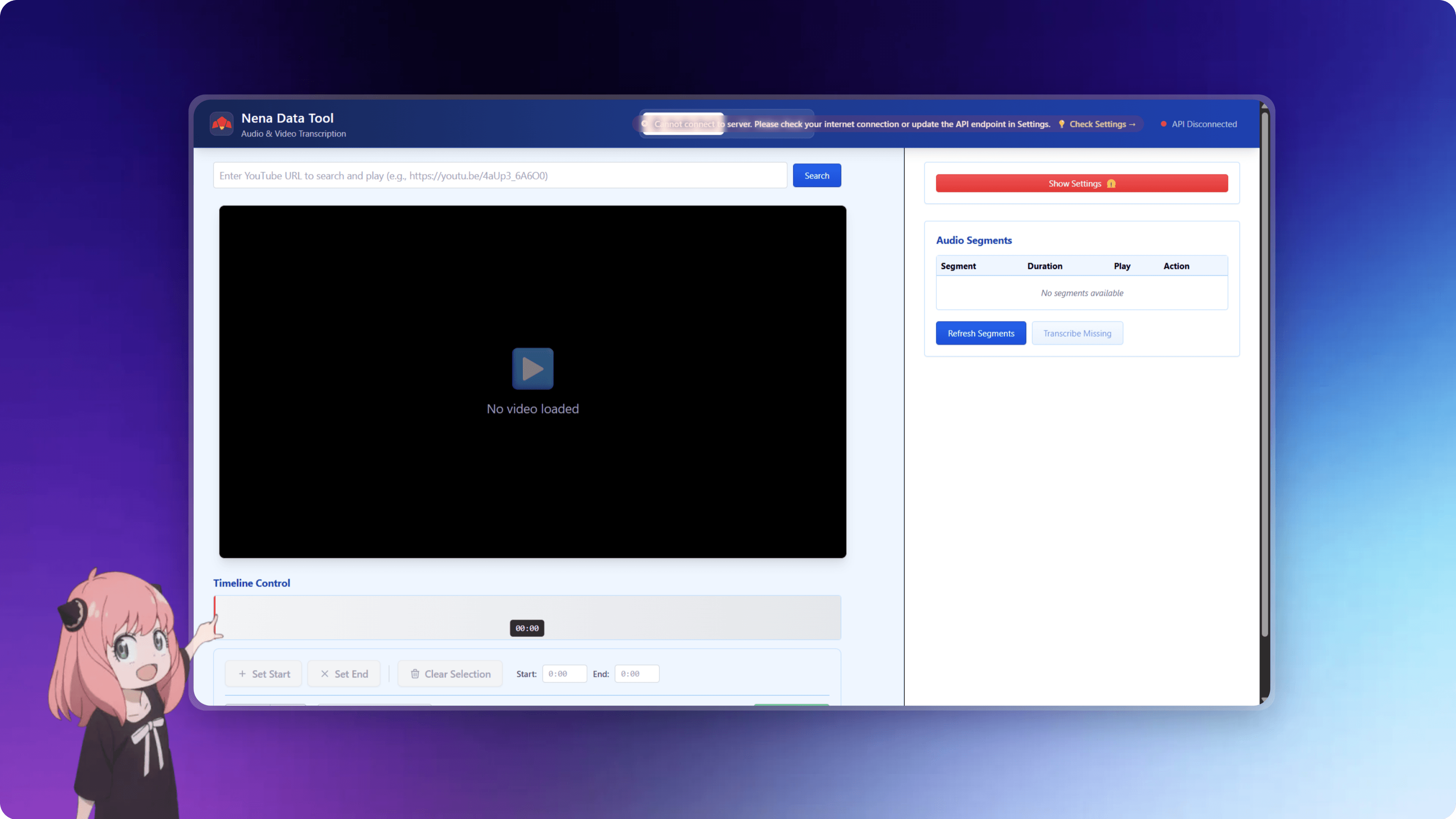Click the Nena Data Tool logo icon

[x=221, y=124]
